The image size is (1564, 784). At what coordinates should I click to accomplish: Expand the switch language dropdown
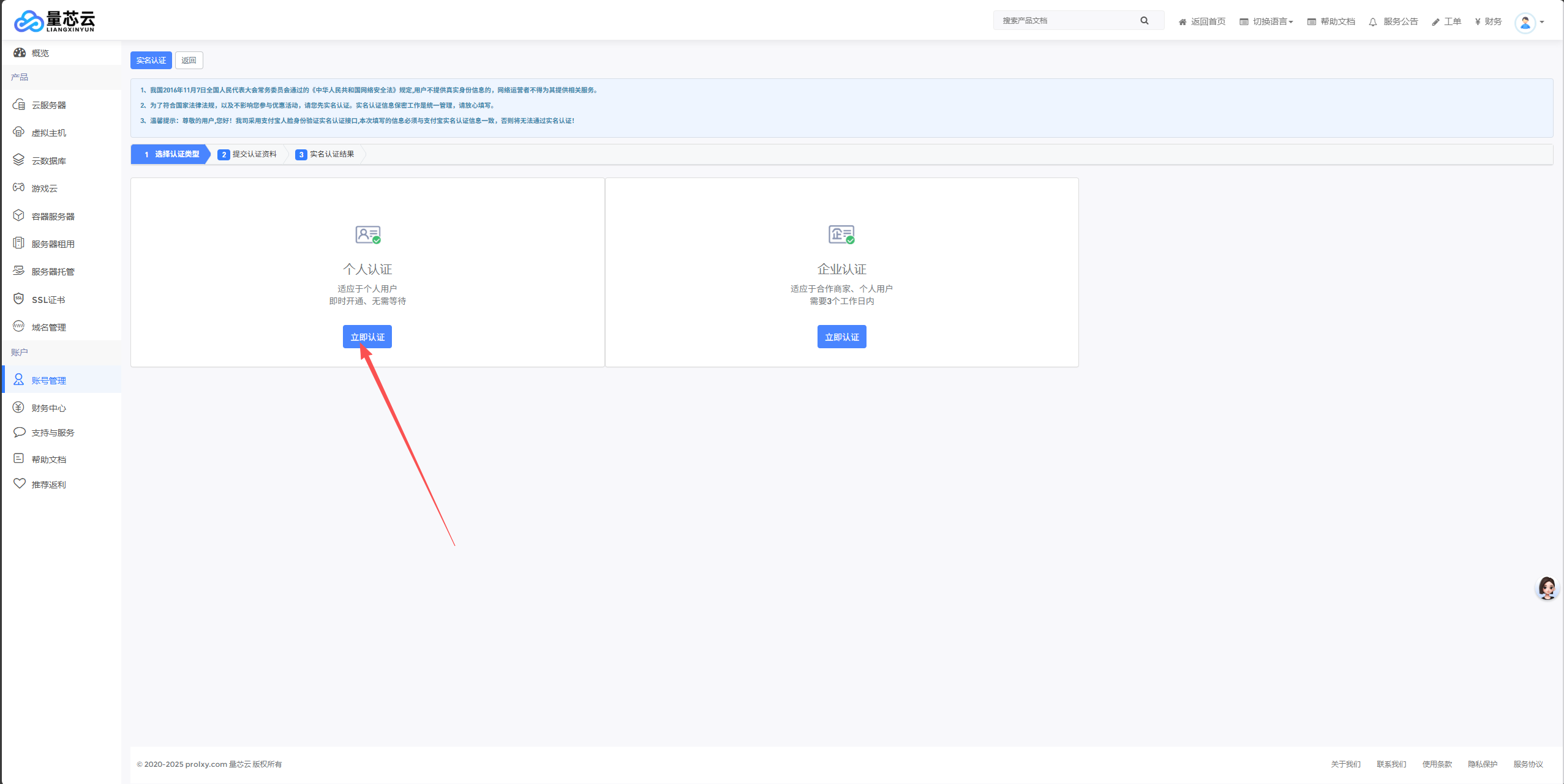point(1266,21)
